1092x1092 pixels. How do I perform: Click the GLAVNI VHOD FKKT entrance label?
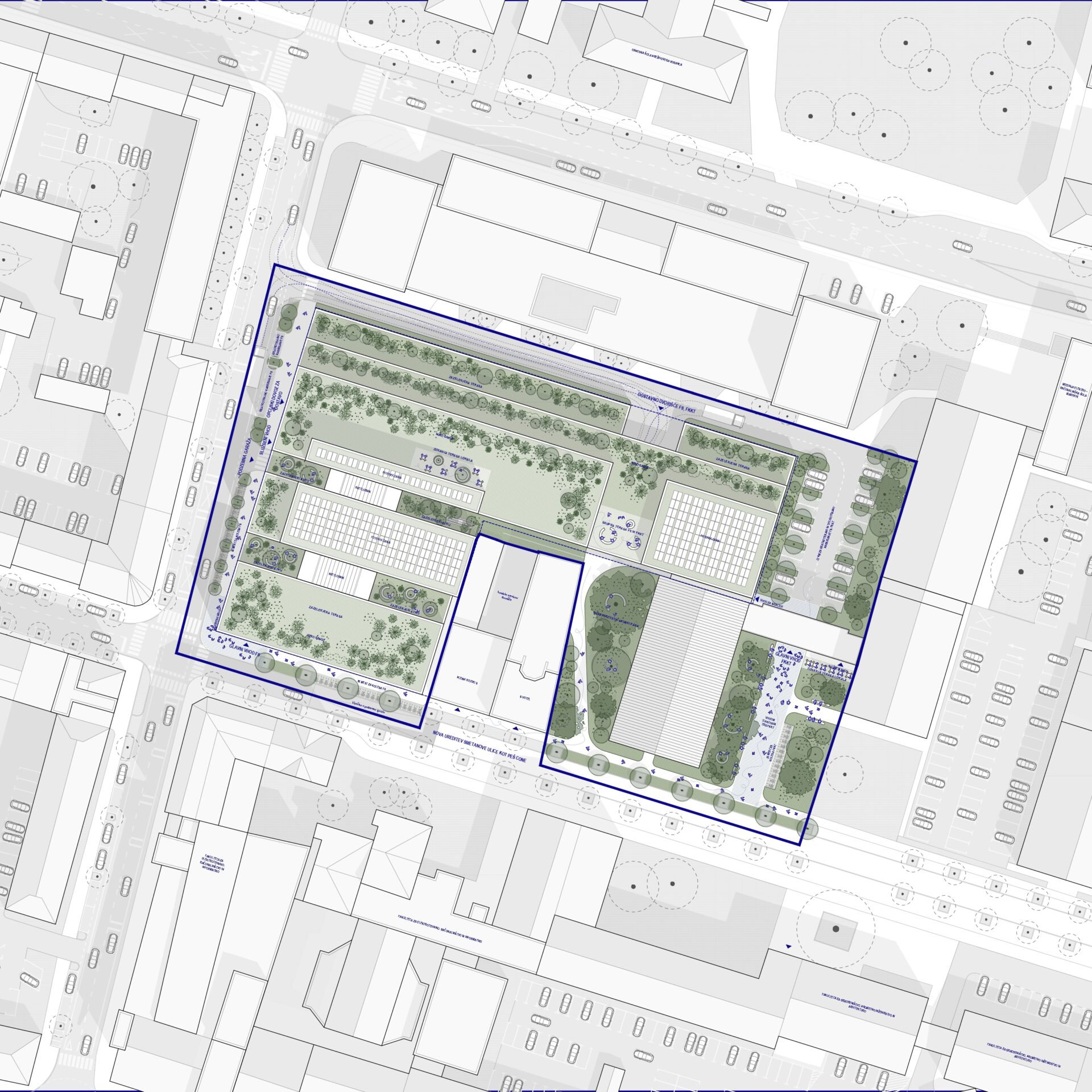tap(787, 659)
